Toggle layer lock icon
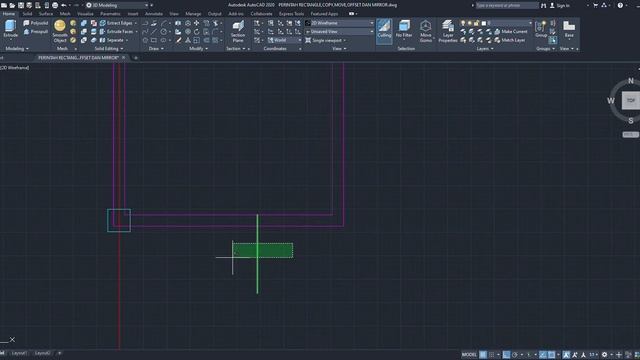 (x=476, y=23)
